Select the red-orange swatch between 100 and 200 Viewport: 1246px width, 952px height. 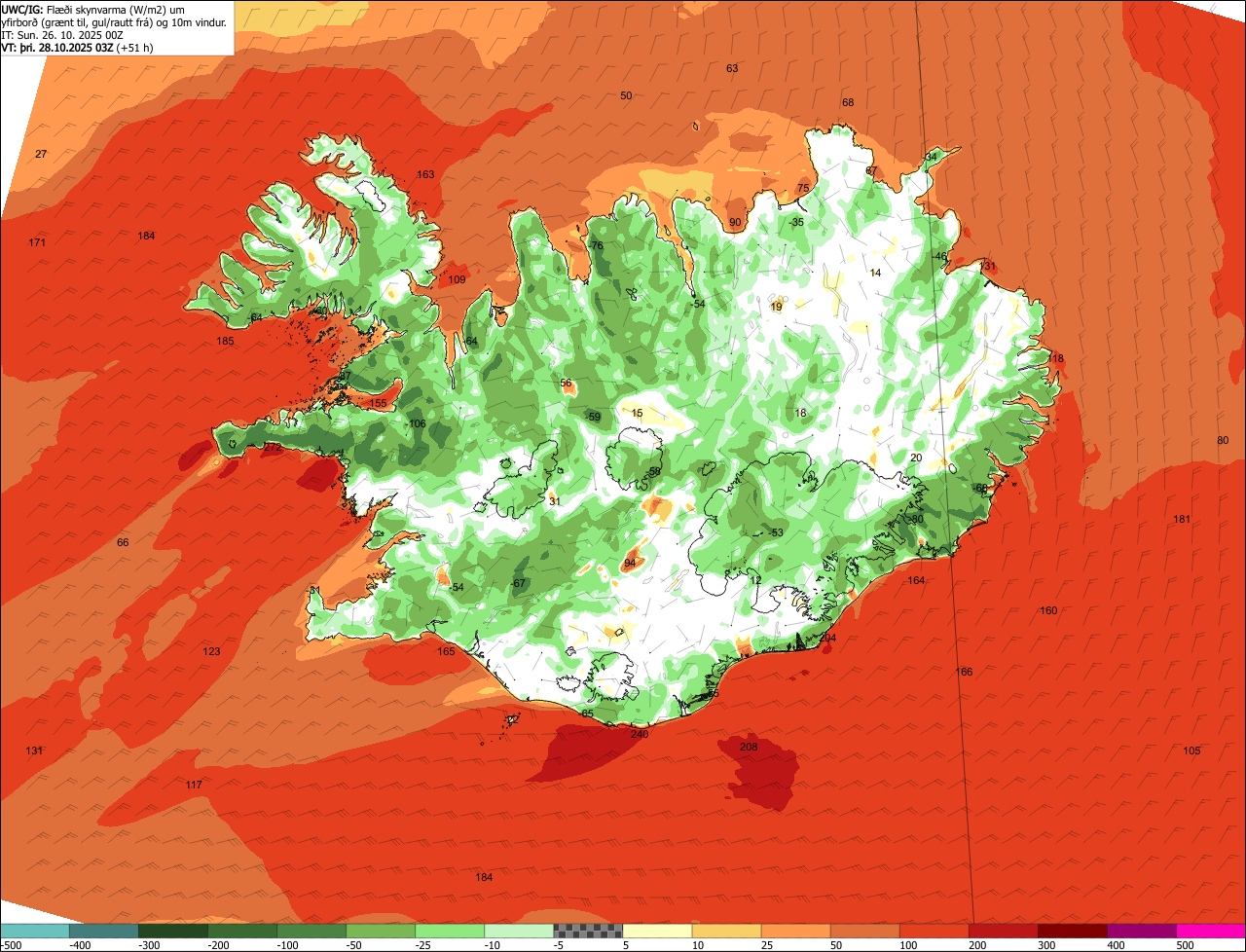[x=934, y=931]
